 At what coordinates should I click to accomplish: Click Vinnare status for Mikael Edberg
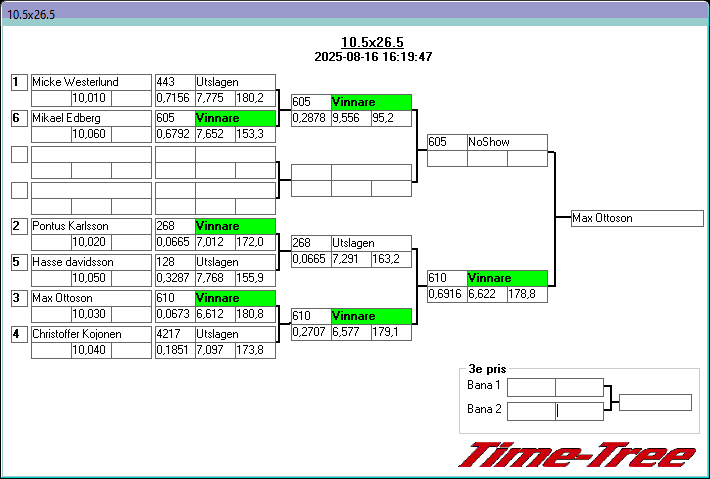point(235,118)
